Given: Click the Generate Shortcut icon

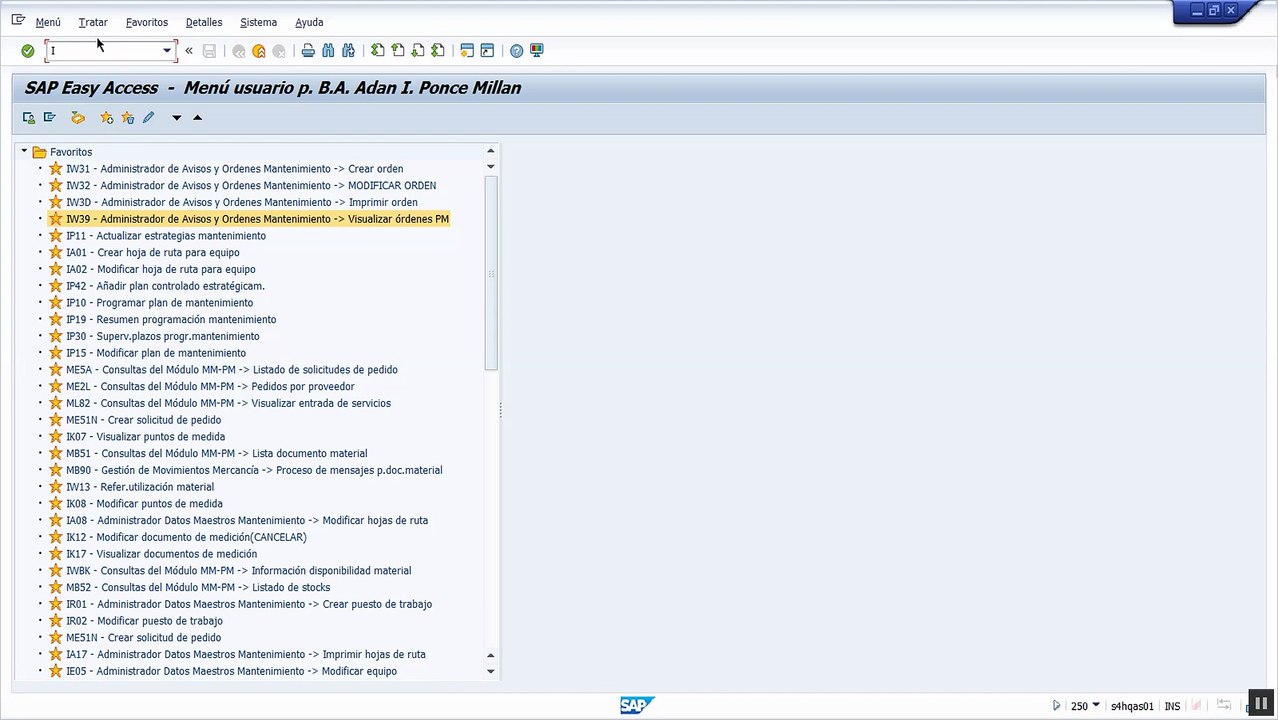Looking at the screenshot, I should point(487,51).
